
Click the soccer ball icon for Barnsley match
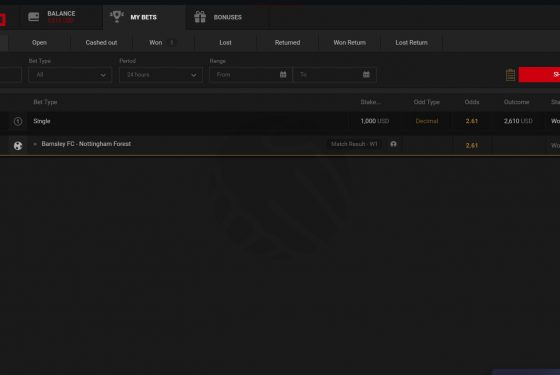point(18,145)
